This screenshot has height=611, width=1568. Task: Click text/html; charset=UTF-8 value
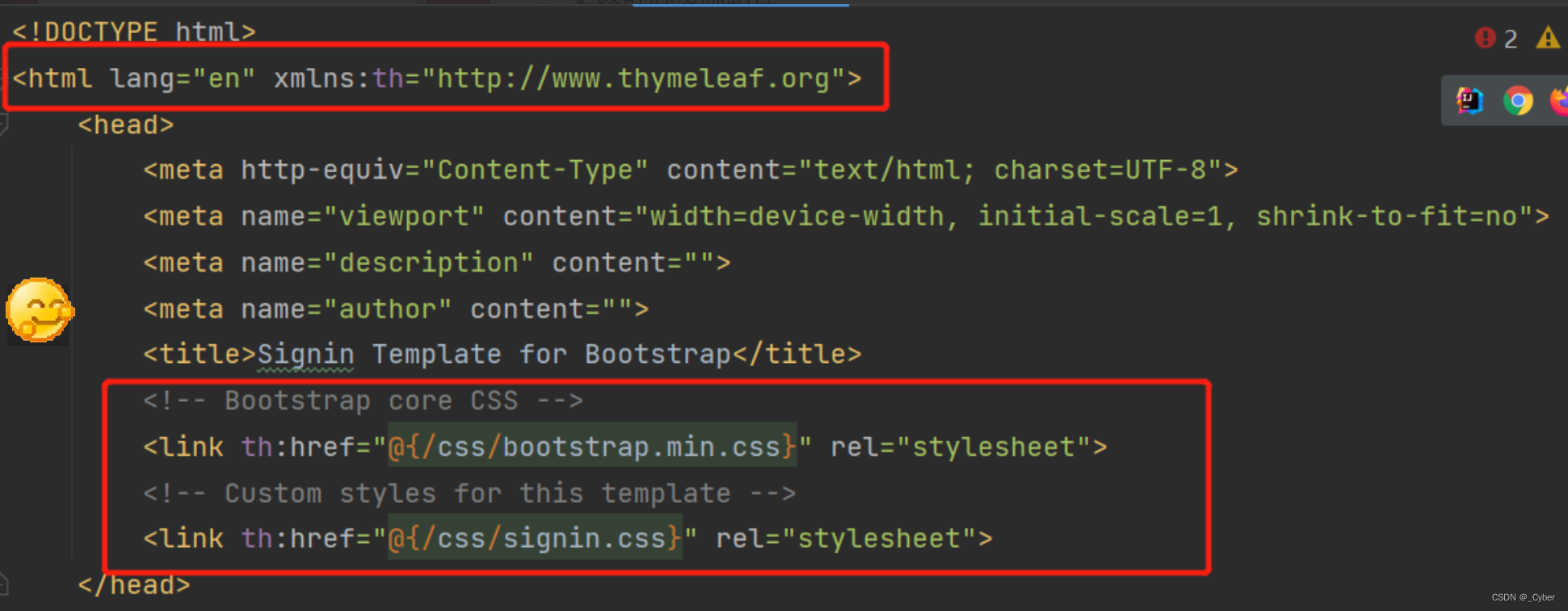tap(1010, 170)
